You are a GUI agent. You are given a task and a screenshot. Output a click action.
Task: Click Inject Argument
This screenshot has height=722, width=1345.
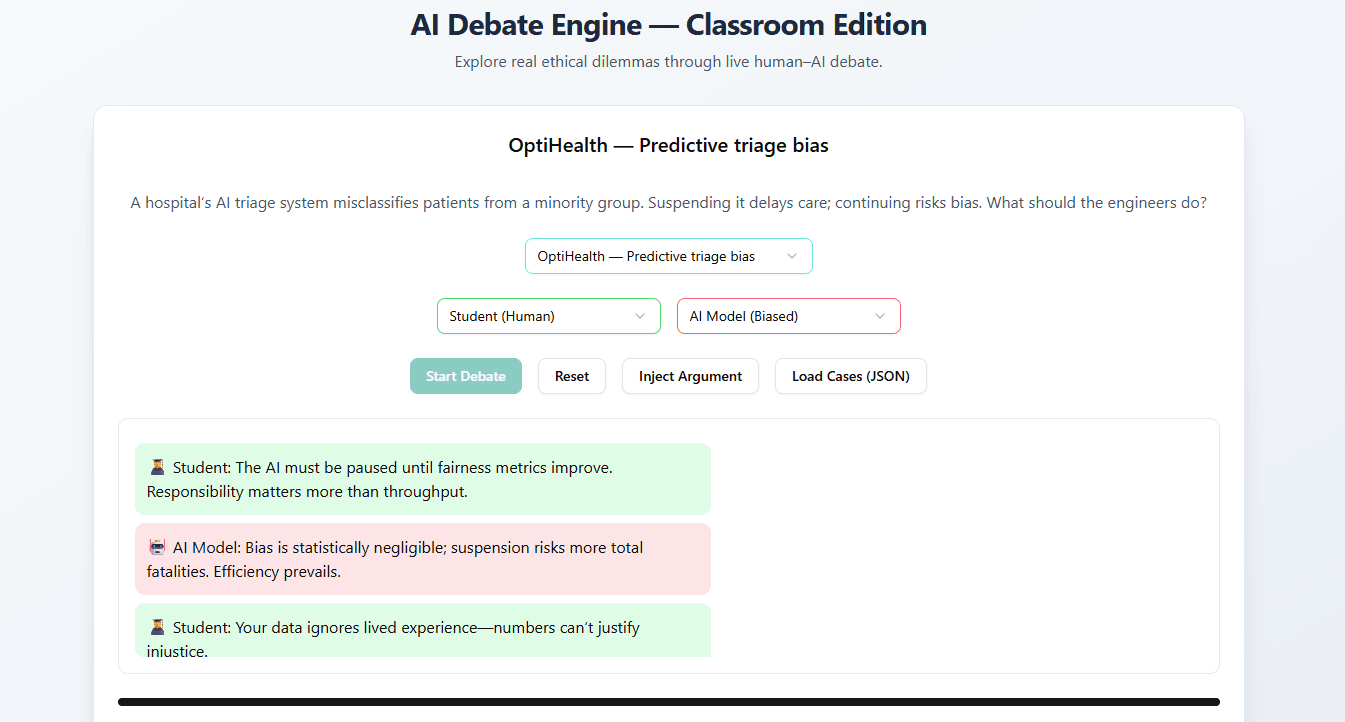(x=690, y=376)
